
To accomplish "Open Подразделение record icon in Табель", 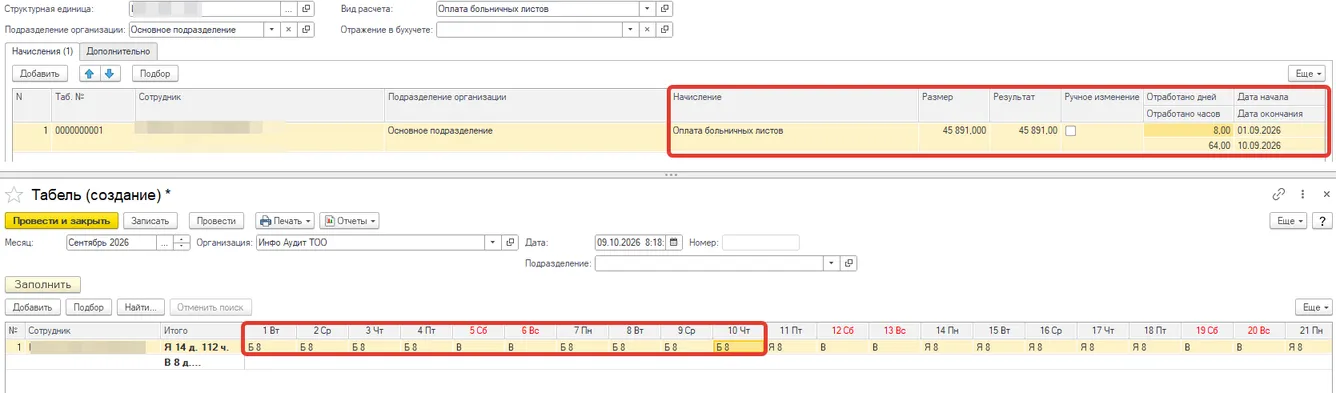I will point(849,263).
